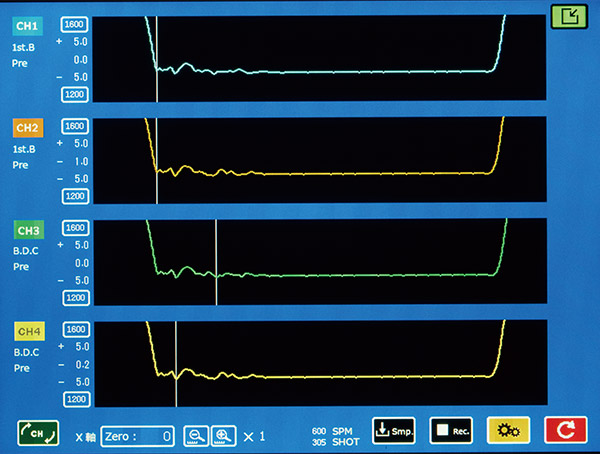Select the CH1 lower scale value 1200
600x454 pixels.
tap(75, 95)
